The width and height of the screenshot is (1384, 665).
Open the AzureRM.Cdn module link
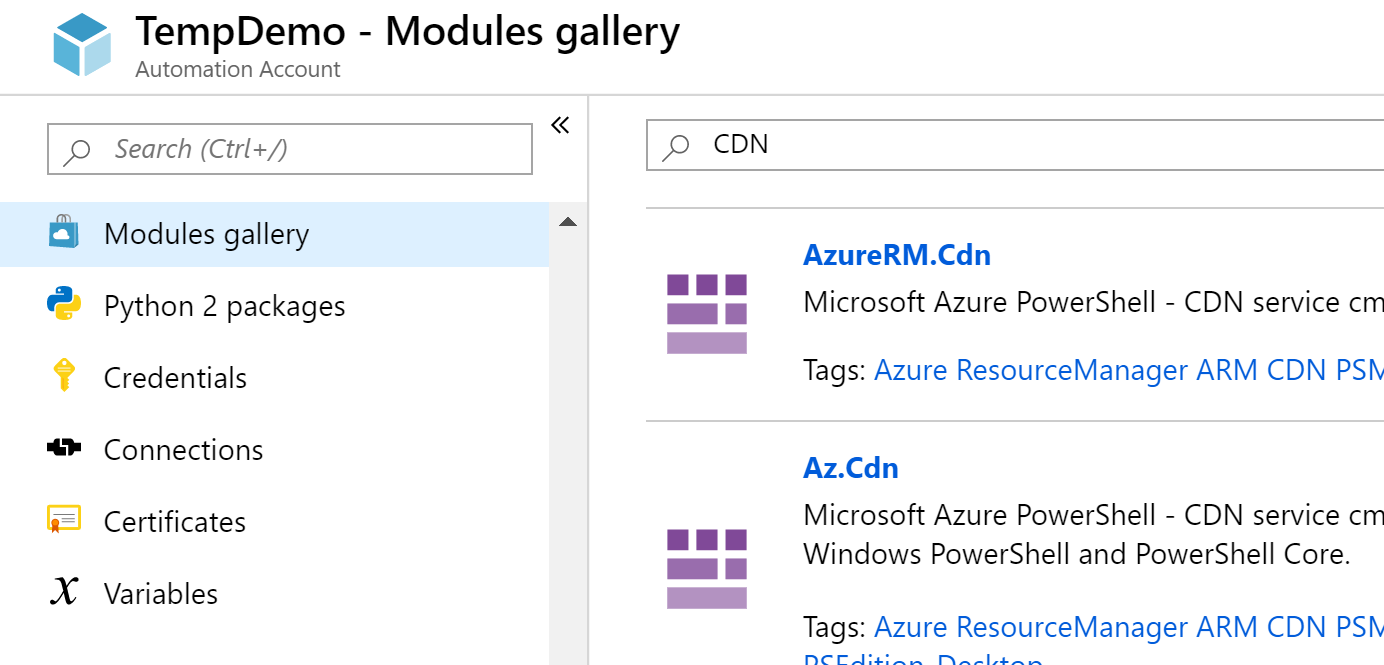point(897,255)
